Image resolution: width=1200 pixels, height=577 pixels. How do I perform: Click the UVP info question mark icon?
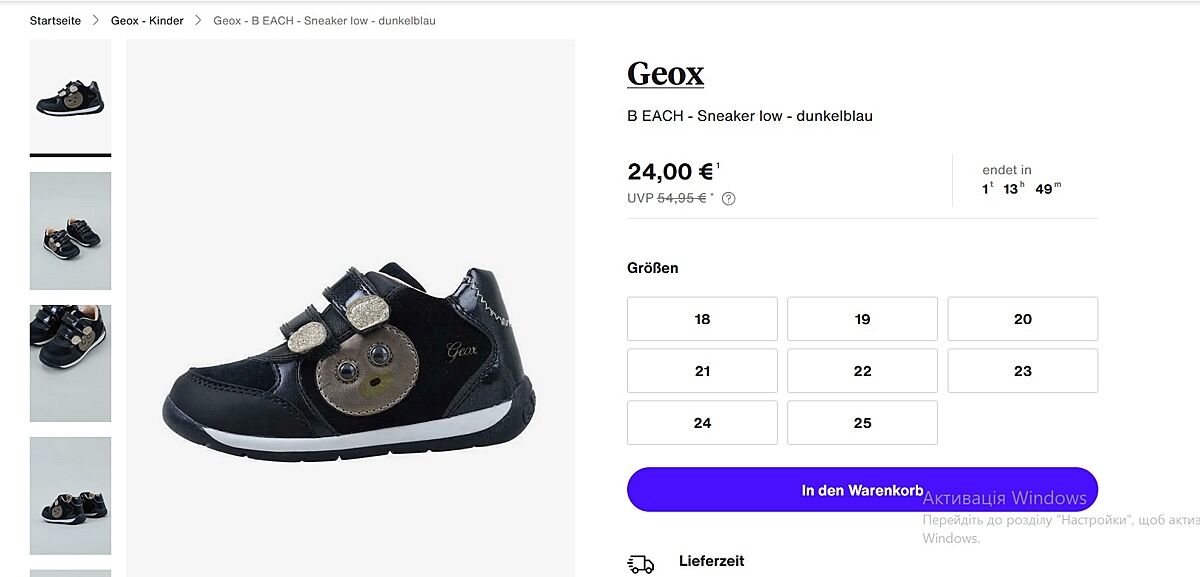pos(729,198)
